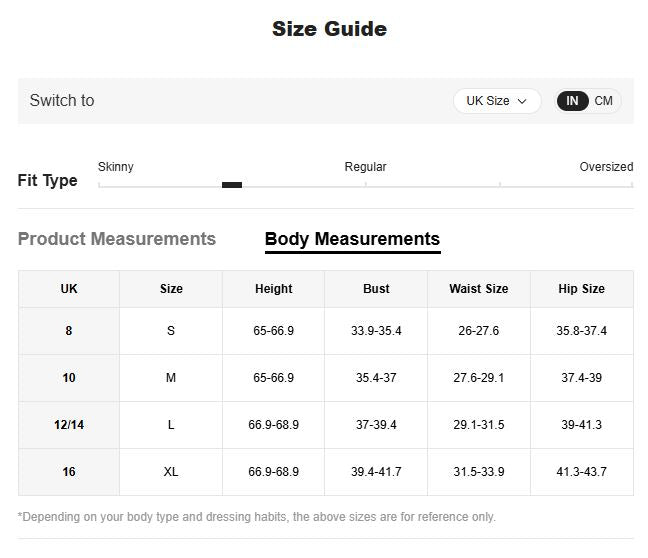This screenshot has height=558, width=648.
Task: Click the Fit Type slider marker
Action: pyautogui.click(x=232, y=185)
